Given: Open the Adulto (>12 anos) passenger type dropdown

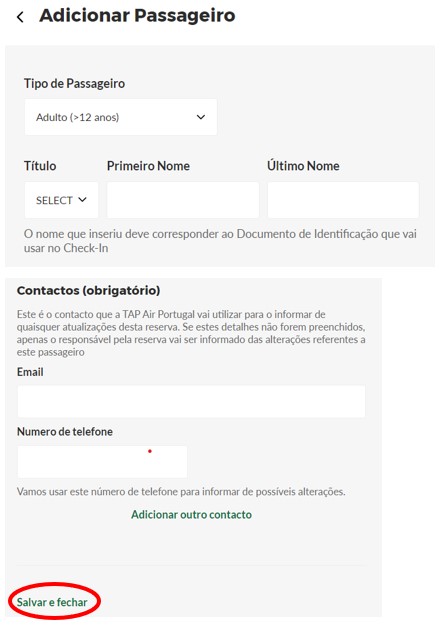Looking at the screenshot, I should coord(121,117).
